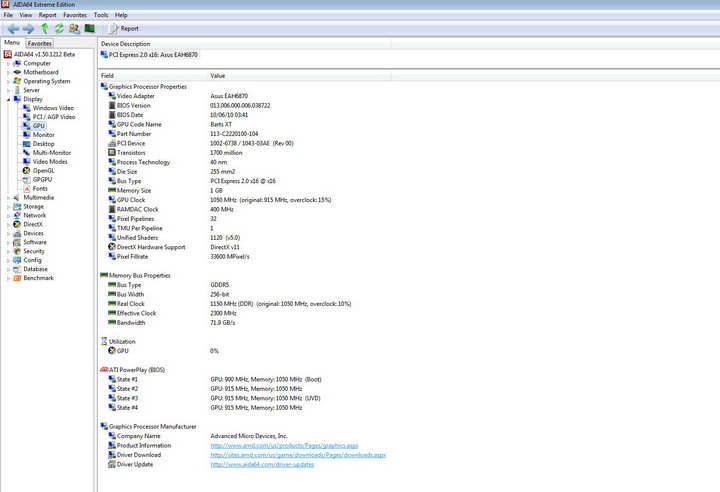
Task: Collapse the Display tree node
Action: point(8,99)
